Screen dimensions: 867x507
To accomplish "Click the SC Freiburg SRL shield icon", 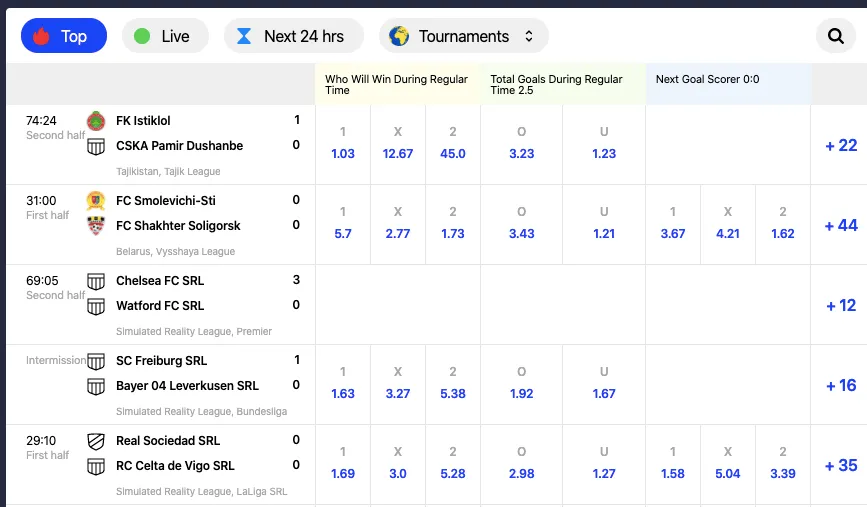I will (96, 361).
